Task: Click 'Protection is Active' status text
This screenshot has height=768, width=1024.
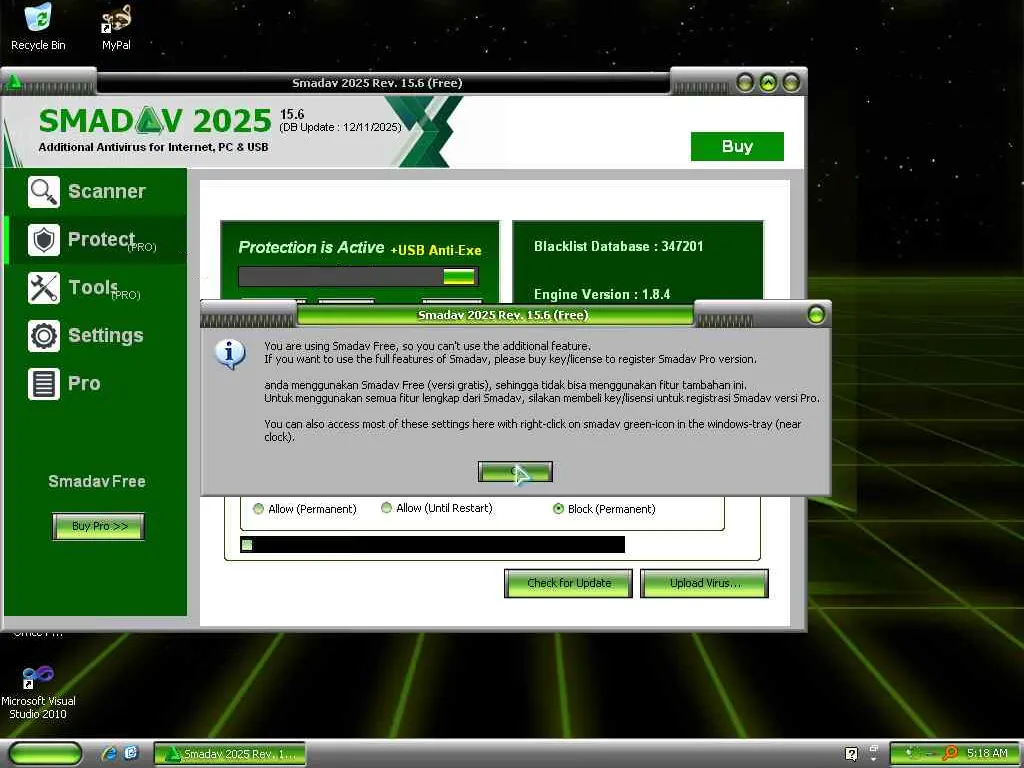Action: pyautogui.click(x=311, y=248)
